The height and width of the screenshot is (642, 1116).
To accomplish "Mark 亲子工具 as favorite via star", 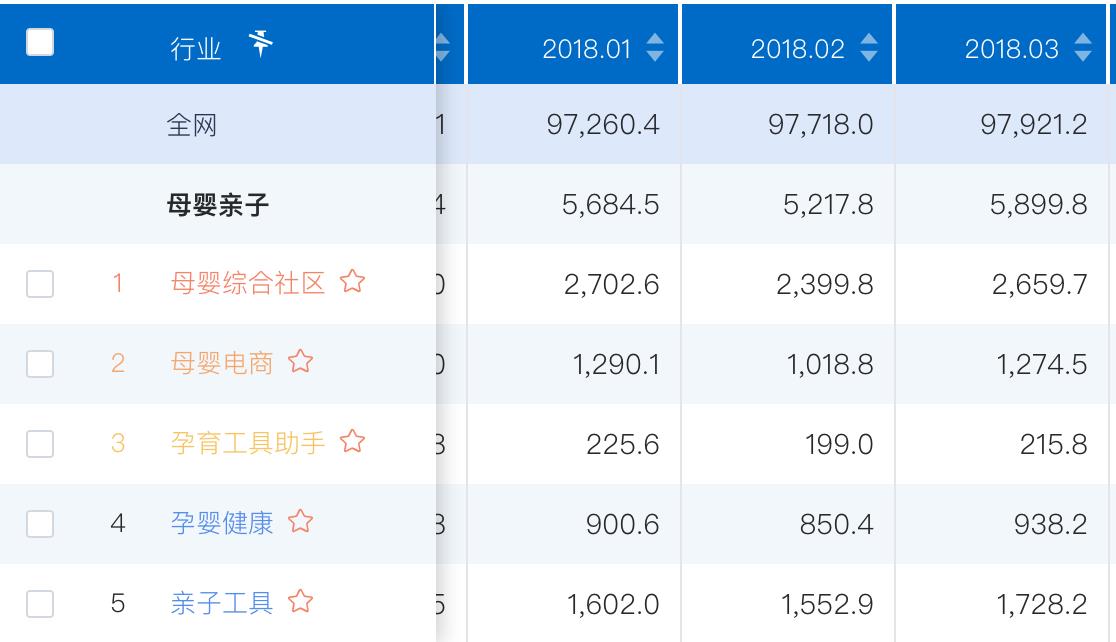I will coord(300,603).
